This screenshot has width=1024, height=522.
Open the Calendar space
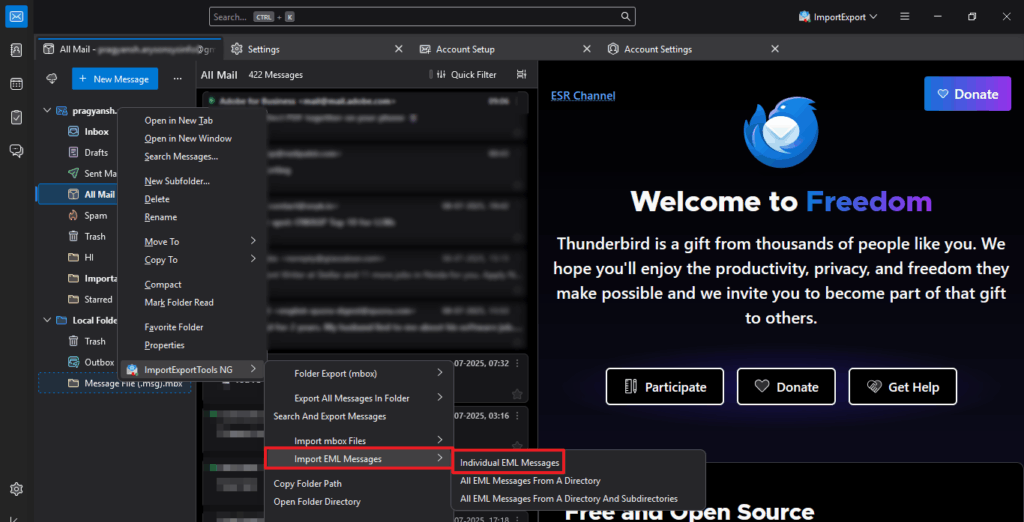pyautogui.click(x=16, y=84)
